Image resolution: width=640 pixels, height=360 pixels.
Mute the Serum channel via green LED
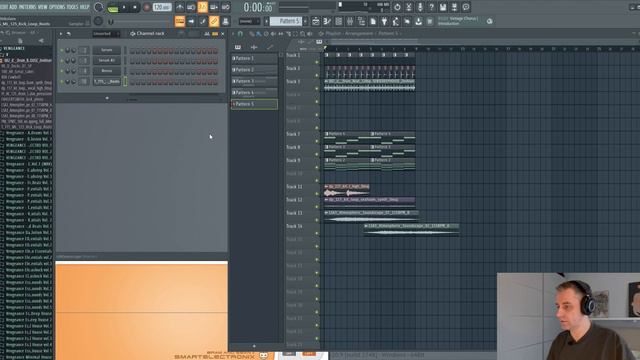click(x=62, y=50)
